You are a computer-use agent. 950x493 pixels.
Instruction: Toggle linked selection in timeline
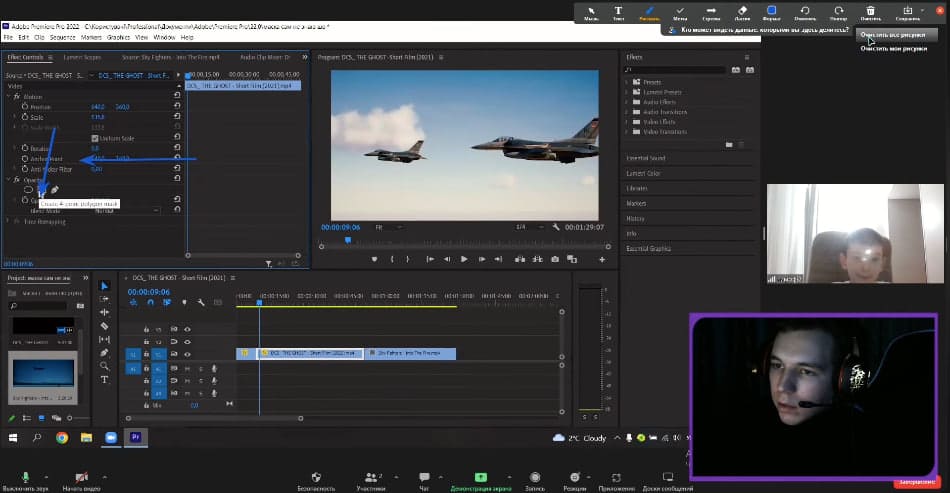pos(167,302)
